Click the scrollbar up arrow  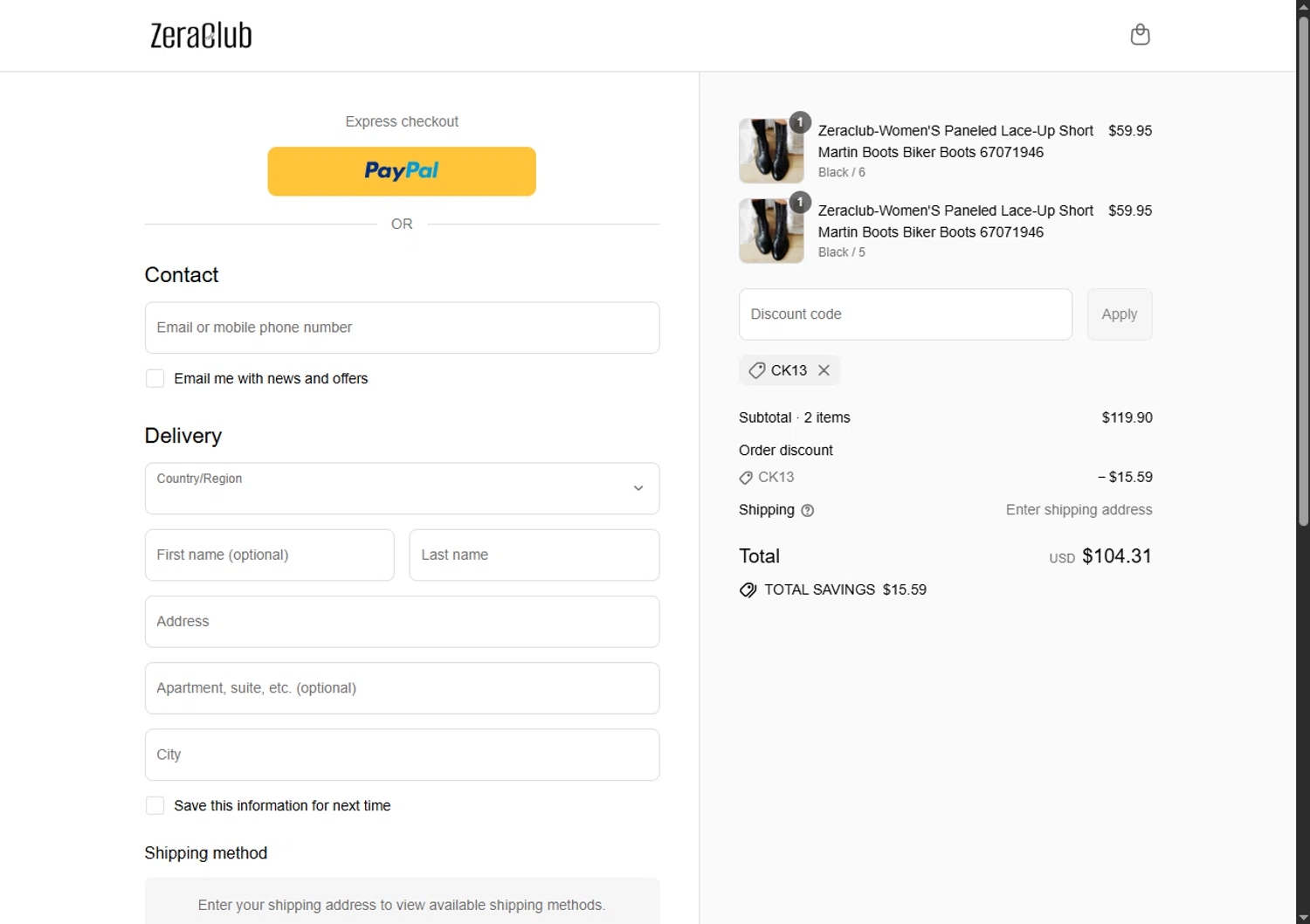(1303, 7)
